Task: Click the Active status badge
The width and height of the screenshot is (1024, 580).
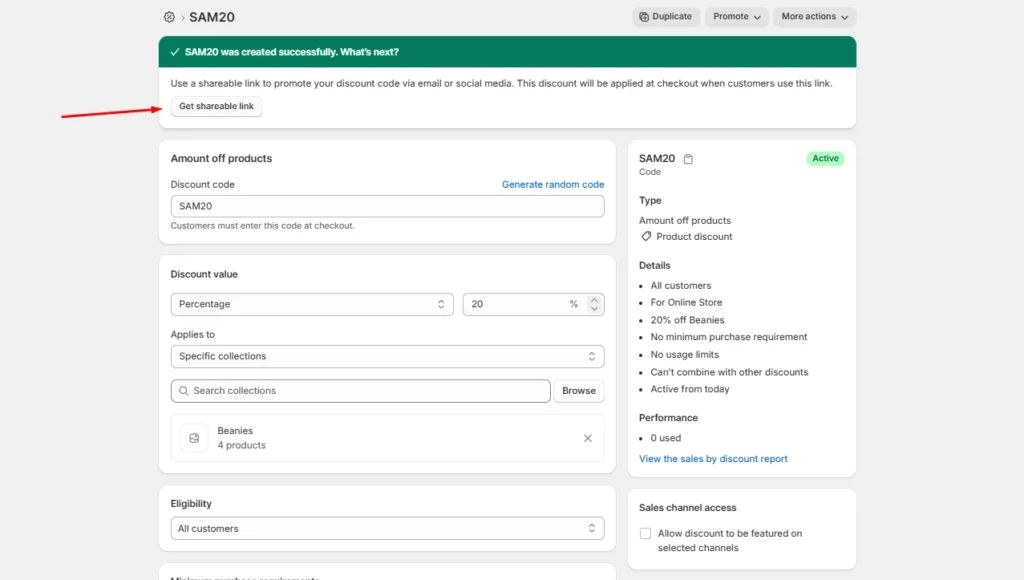Action: tap(825, 158)
